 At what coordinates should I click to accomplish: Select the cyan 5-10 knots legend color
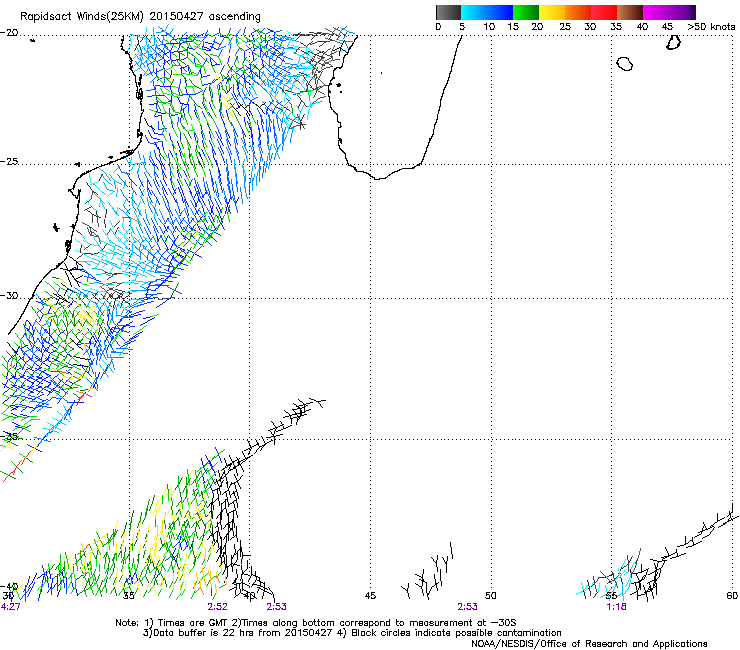click(x=473, y=12)
